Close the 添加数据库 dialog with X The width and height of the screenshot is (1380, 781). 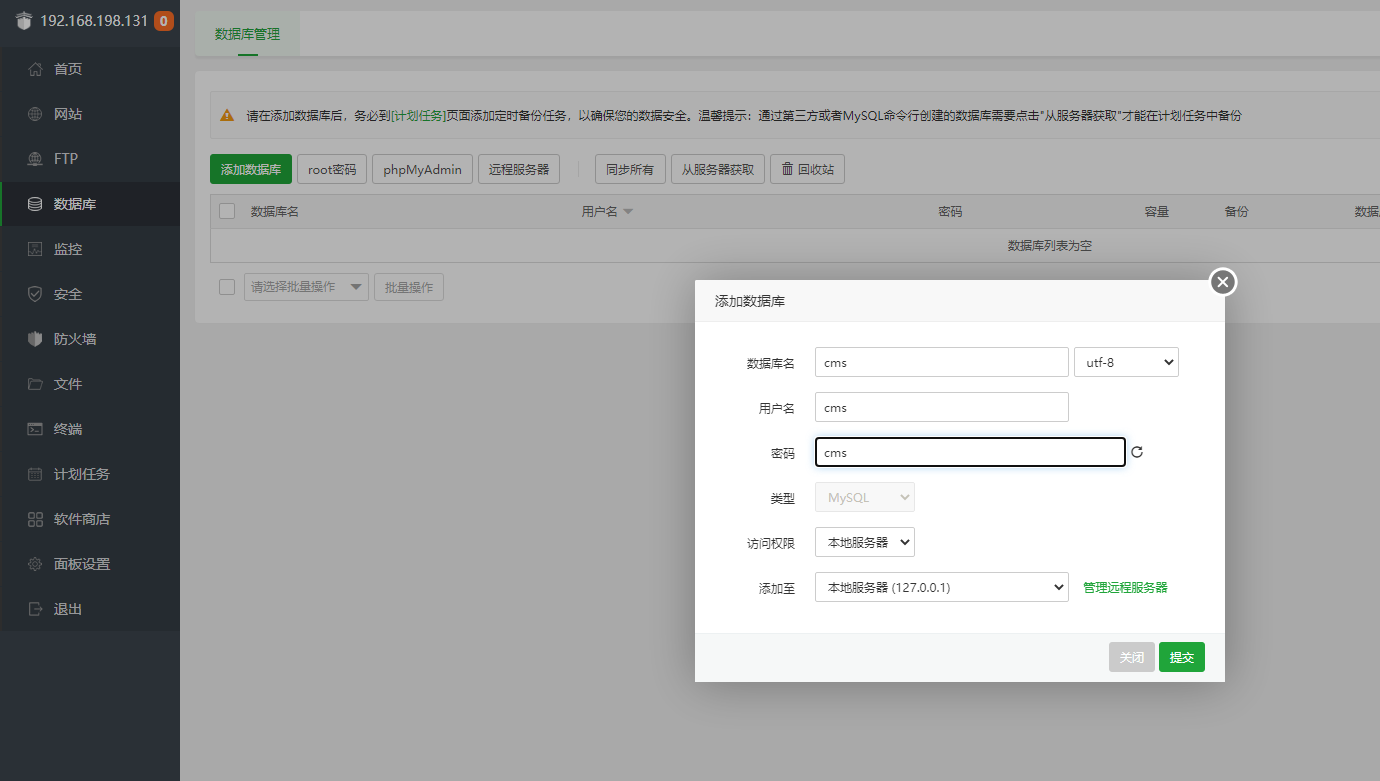[1223, 282]
